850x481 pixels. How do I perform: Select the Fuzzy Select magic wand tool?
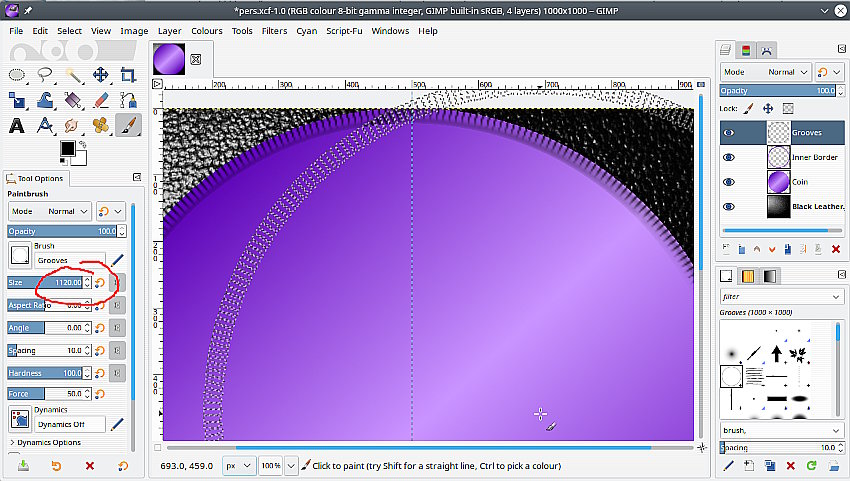pyautogui.click(x=73, y=75)
